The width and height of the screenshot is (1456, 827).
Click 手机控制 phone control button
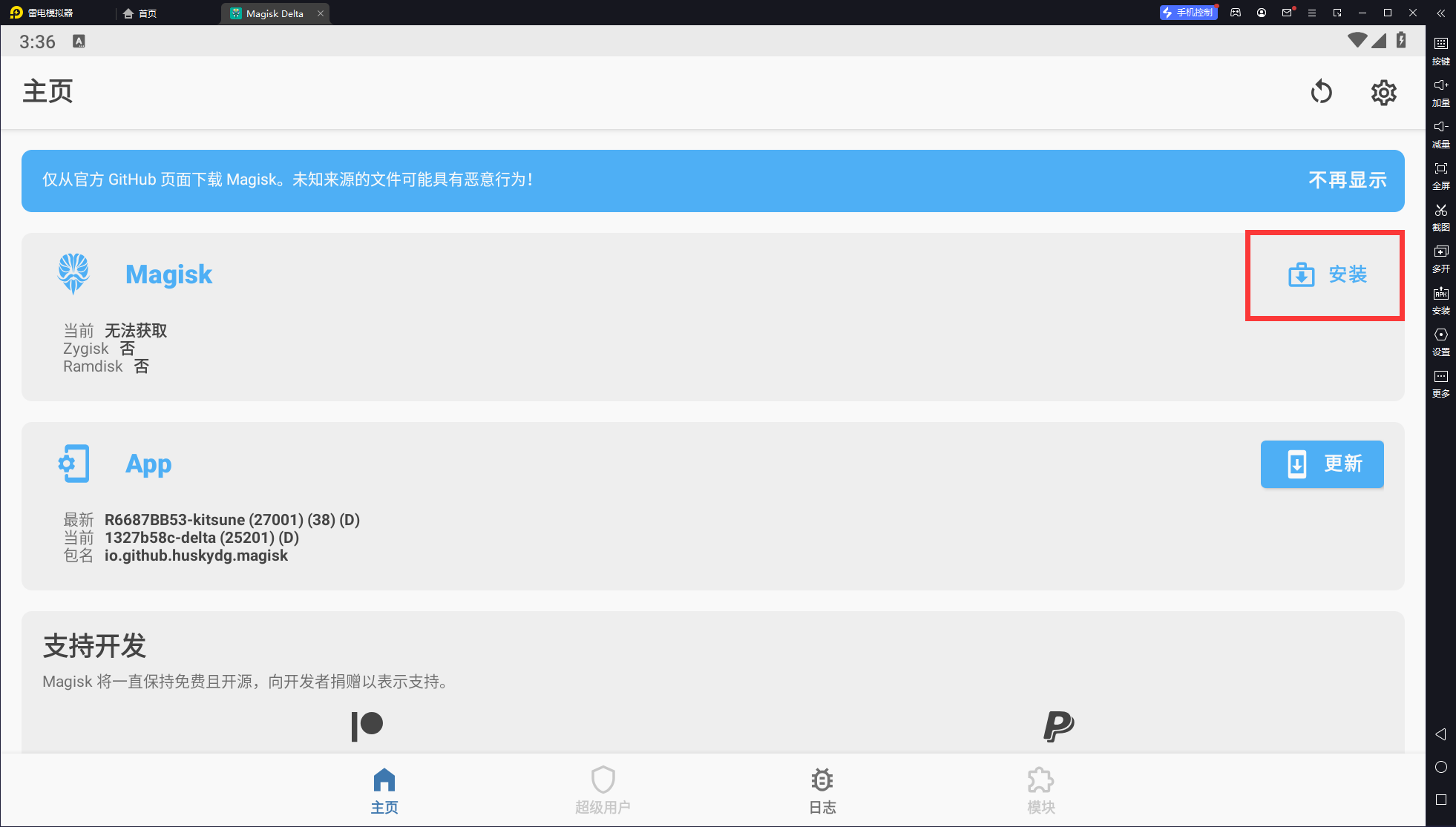click(x=1188, y=13)
